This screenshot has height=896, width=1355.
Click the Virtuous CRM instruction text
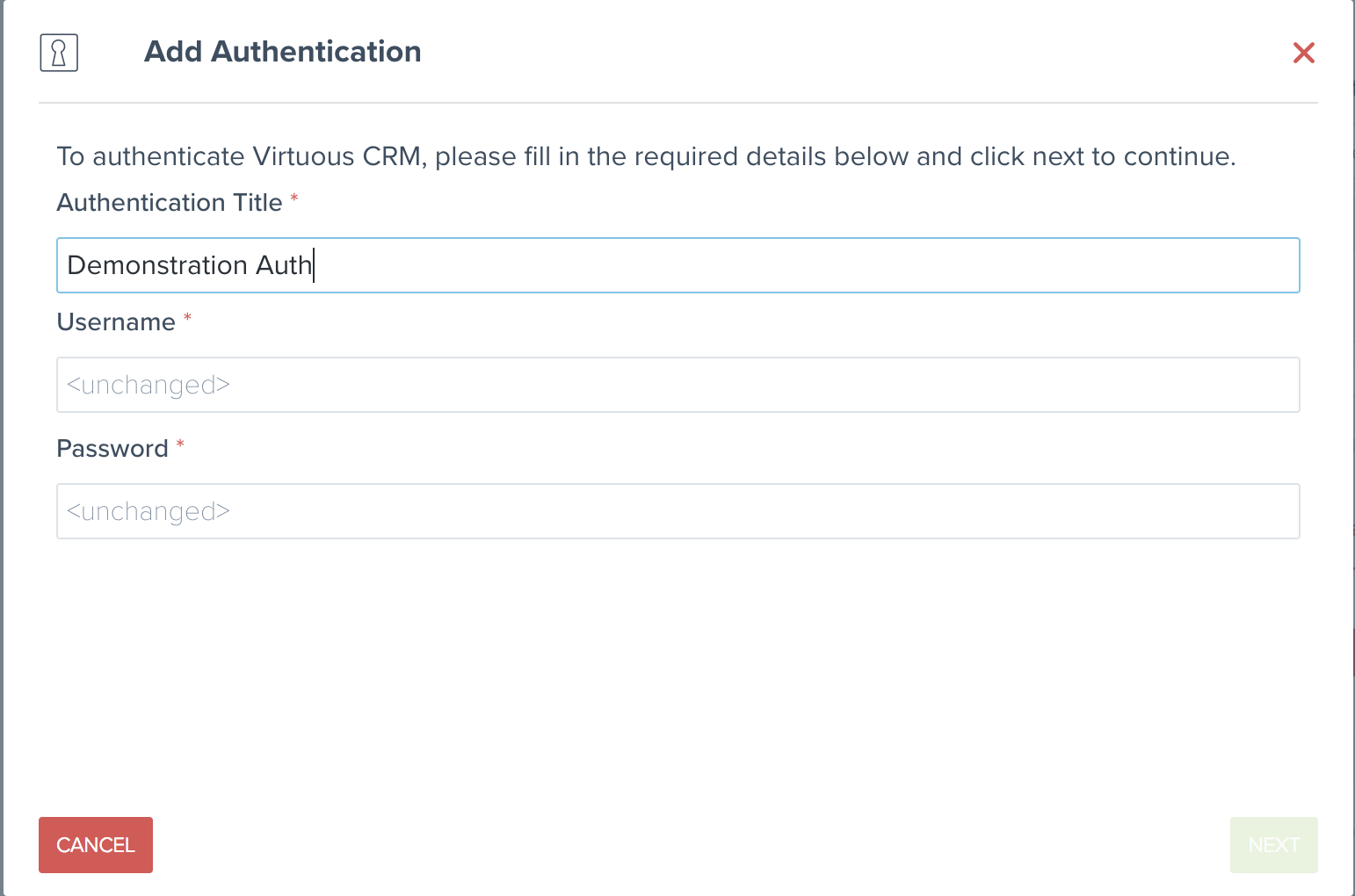[x=646, y=155]
